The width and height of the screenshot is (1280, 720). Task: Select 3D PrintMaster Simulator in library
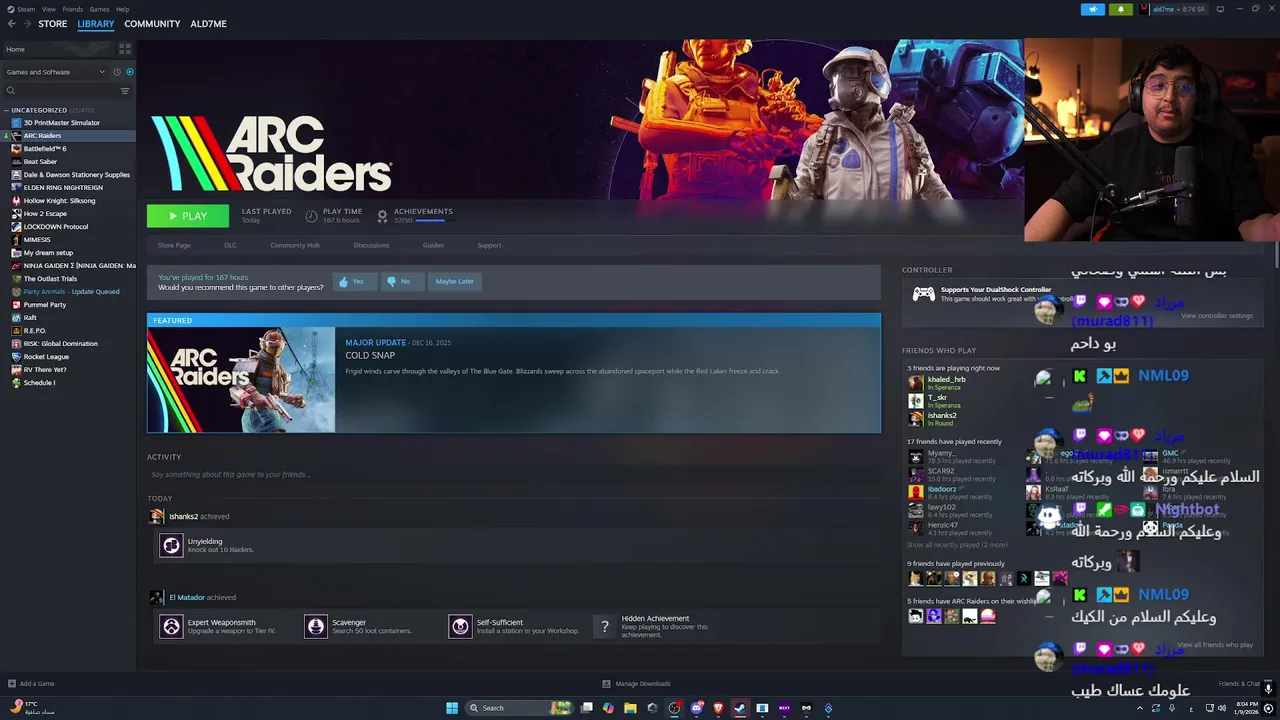[x=61, y=123]
